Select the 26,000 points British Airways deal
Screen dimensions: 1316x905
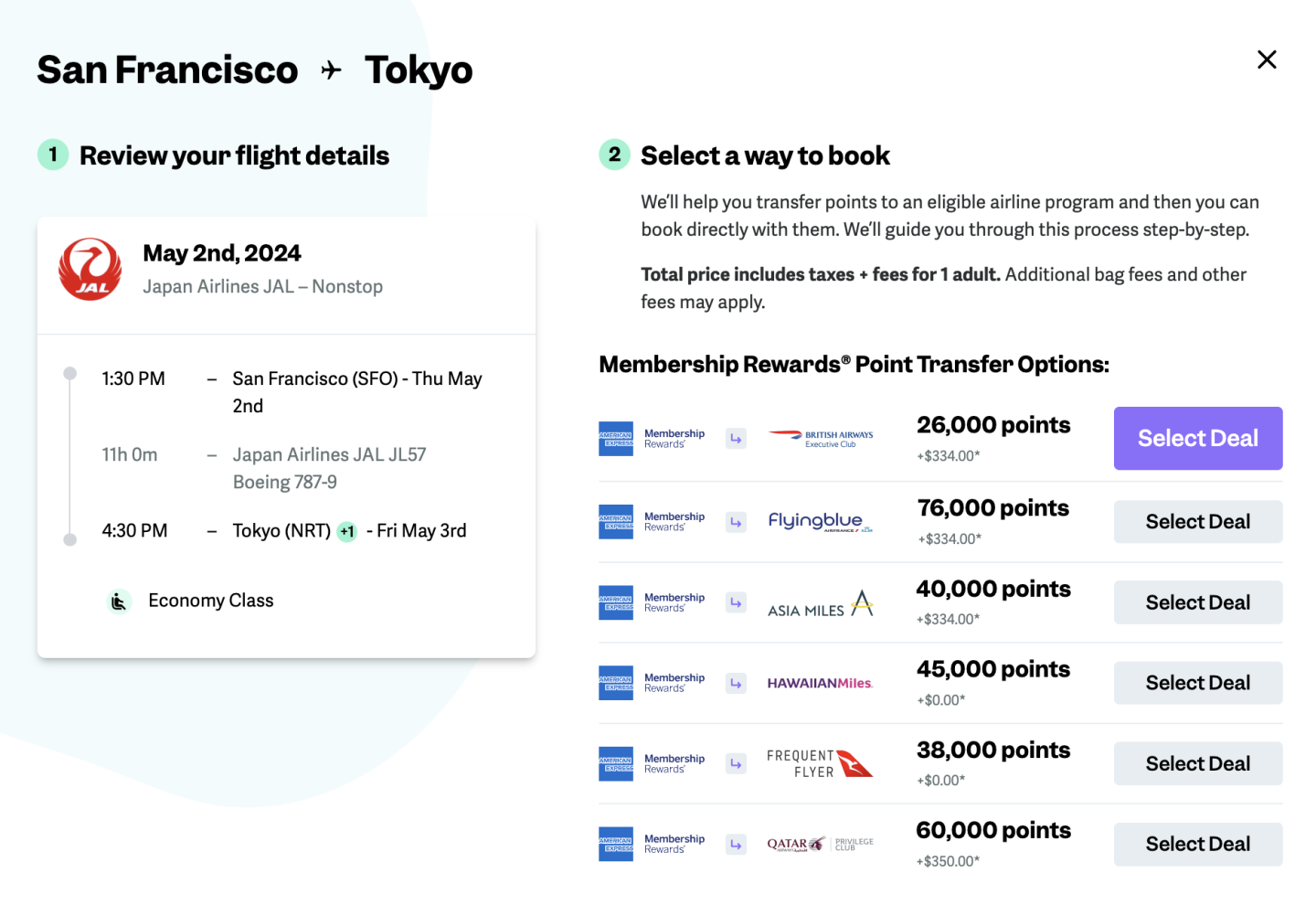tap(1197, 439)
